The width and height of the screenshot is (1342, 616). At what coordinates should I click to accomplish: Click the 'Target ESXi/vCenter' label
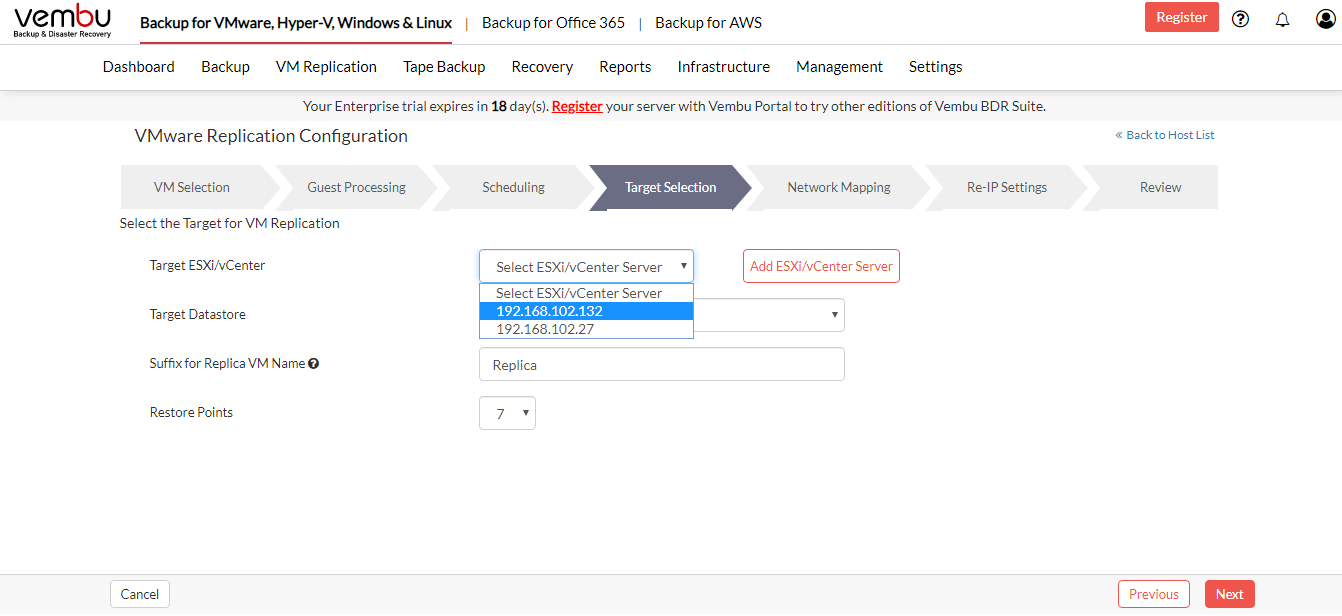(x=208, y=265)
